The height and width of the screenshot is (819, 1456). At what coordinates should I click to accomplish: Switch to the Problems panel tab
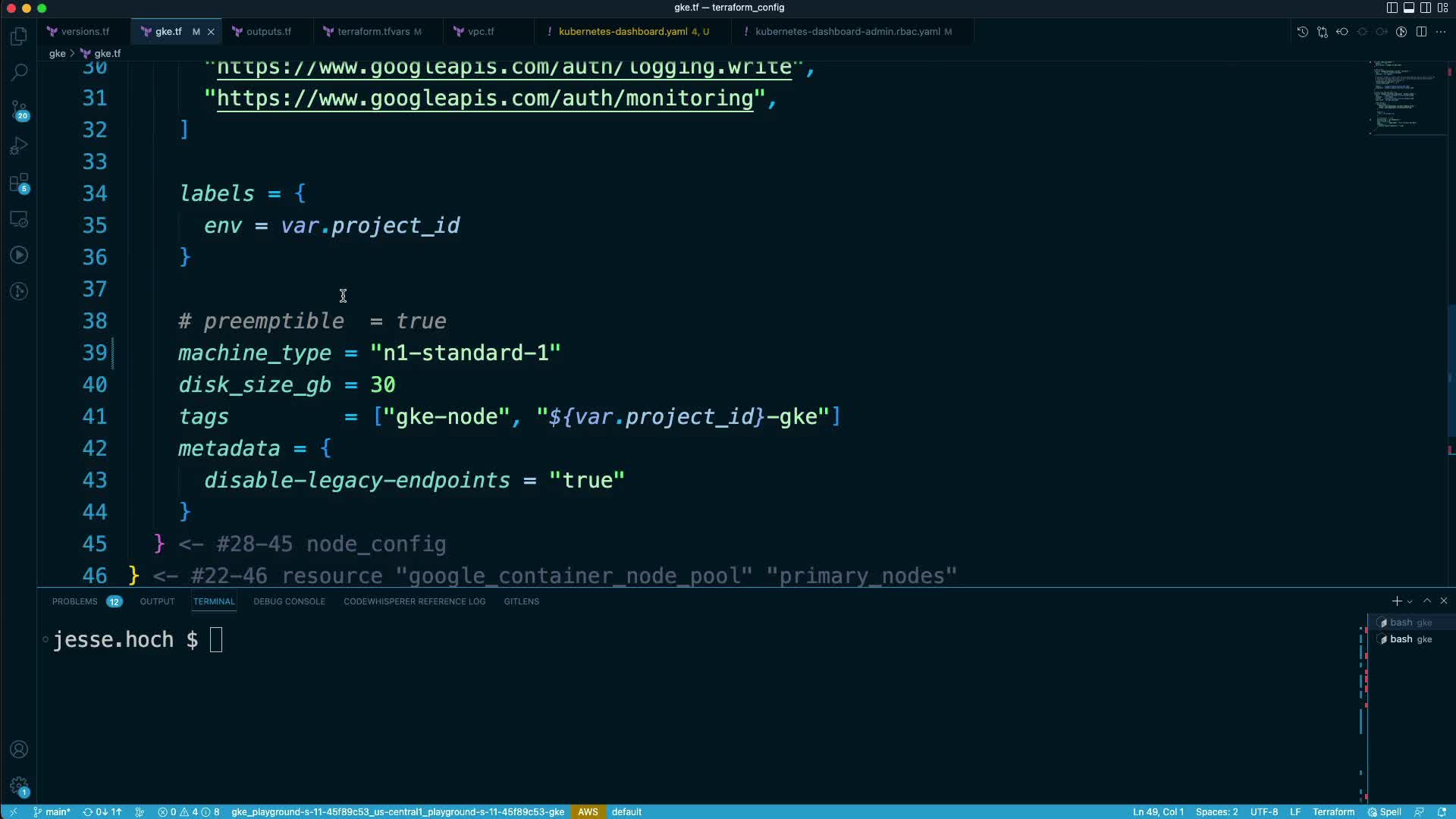(x=75, y=601)
